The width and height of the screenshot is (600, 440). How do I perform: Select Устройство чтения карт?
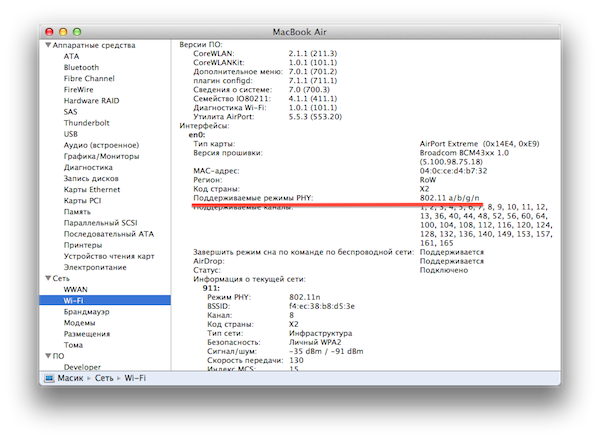pos(109,256)
